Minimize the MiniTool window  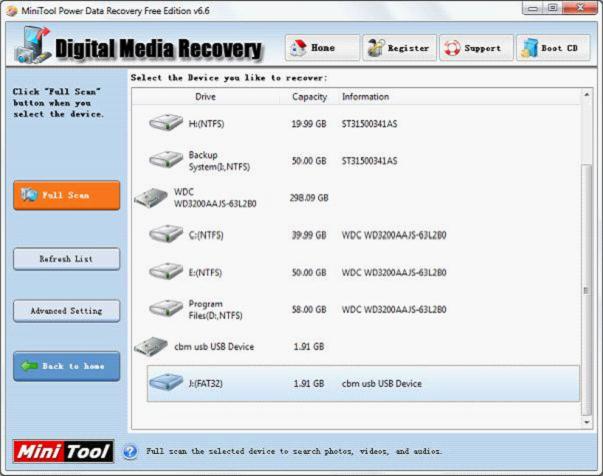click(x=533, y=8)
